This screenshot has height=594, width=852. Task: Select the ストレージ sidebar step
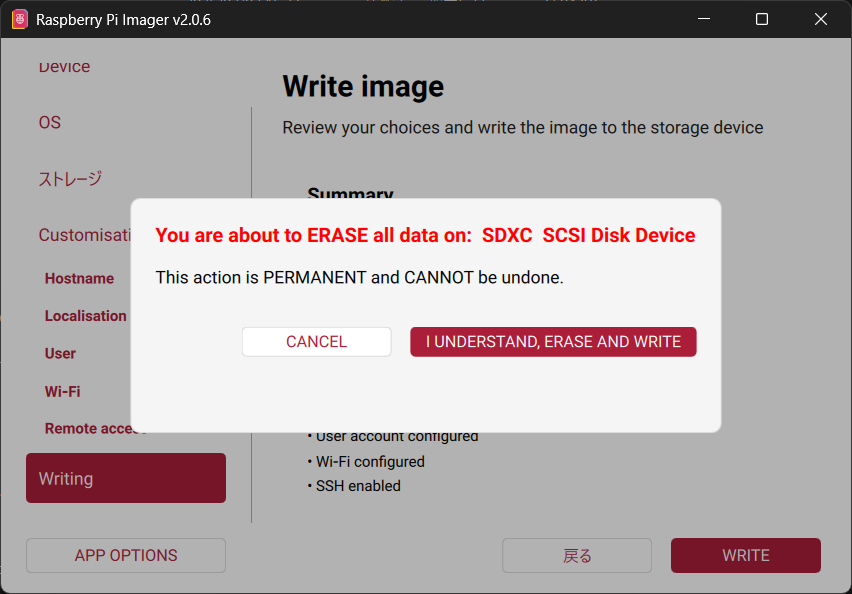click(70, 179)
